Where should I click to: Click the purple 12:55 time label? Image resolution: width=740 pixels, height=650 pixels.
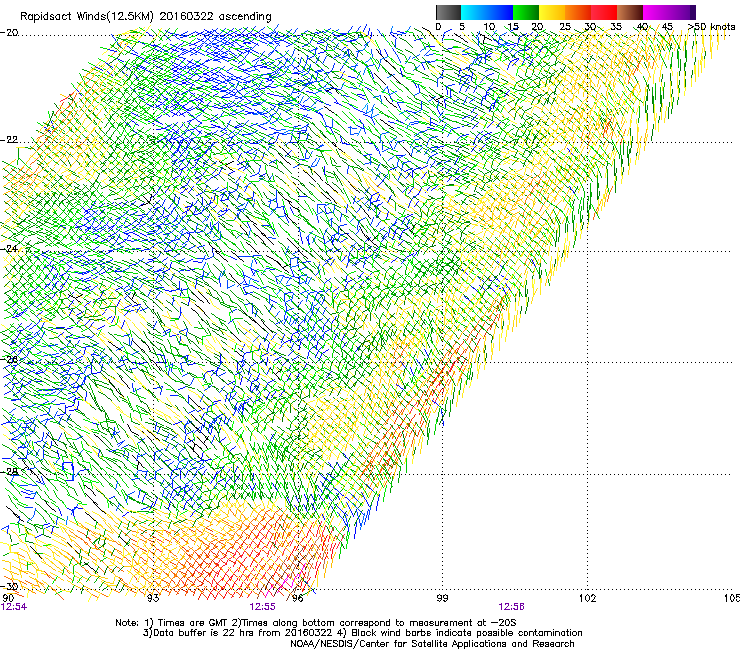click(x=262, y=607)
